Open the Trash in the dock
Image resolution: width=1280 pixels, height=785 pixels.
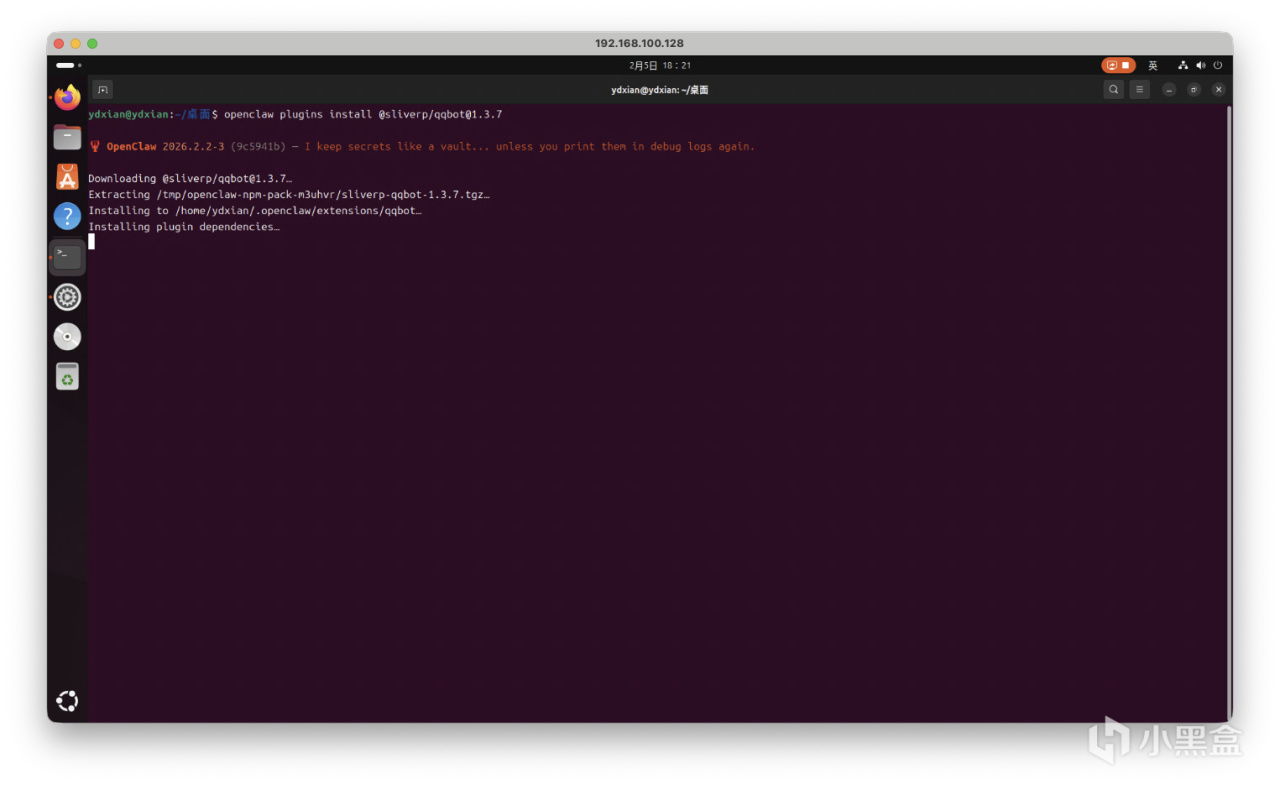click(x=67, y=377)
